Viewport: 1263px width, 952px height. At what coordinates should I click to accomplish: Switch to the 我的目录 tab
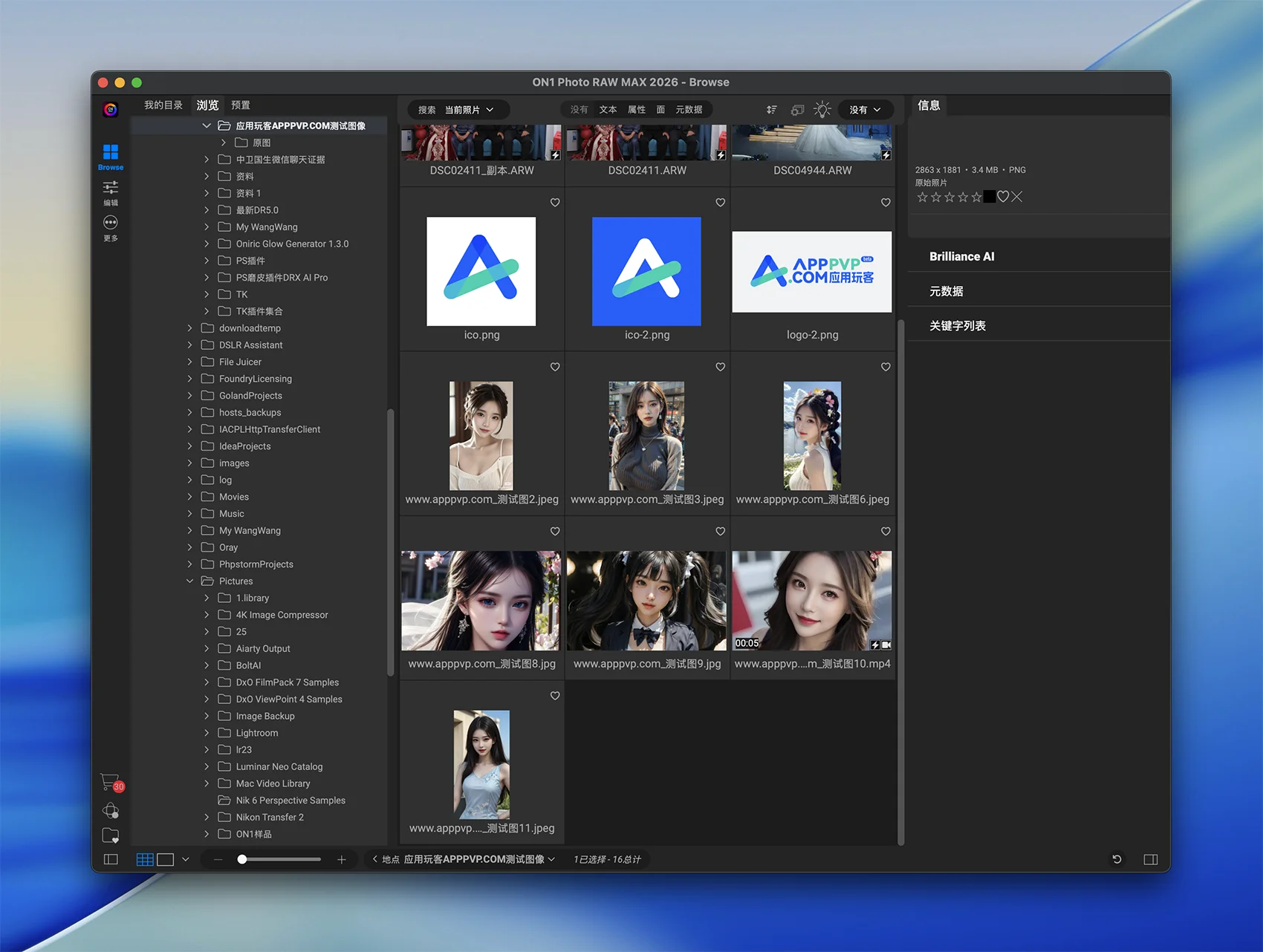pyautogui.click(x=163, y=105)
